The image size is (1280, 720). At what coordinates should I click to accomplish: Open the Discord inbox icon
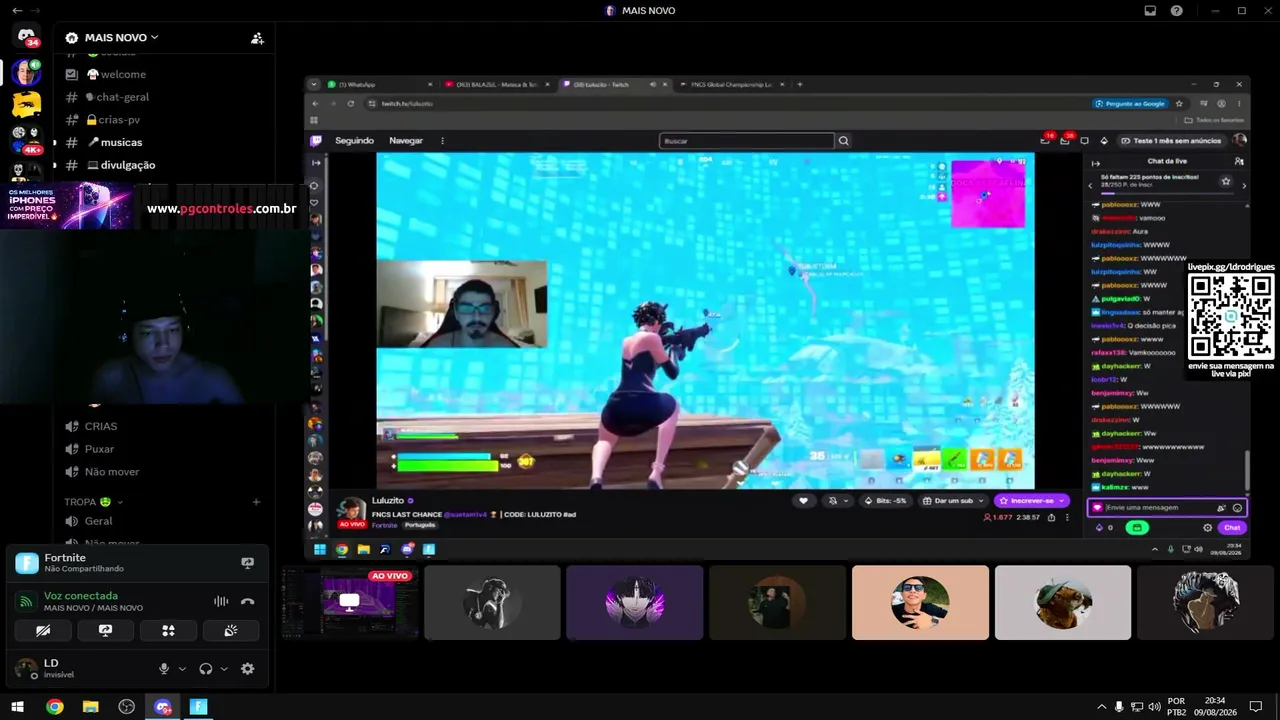point(1150,11)
